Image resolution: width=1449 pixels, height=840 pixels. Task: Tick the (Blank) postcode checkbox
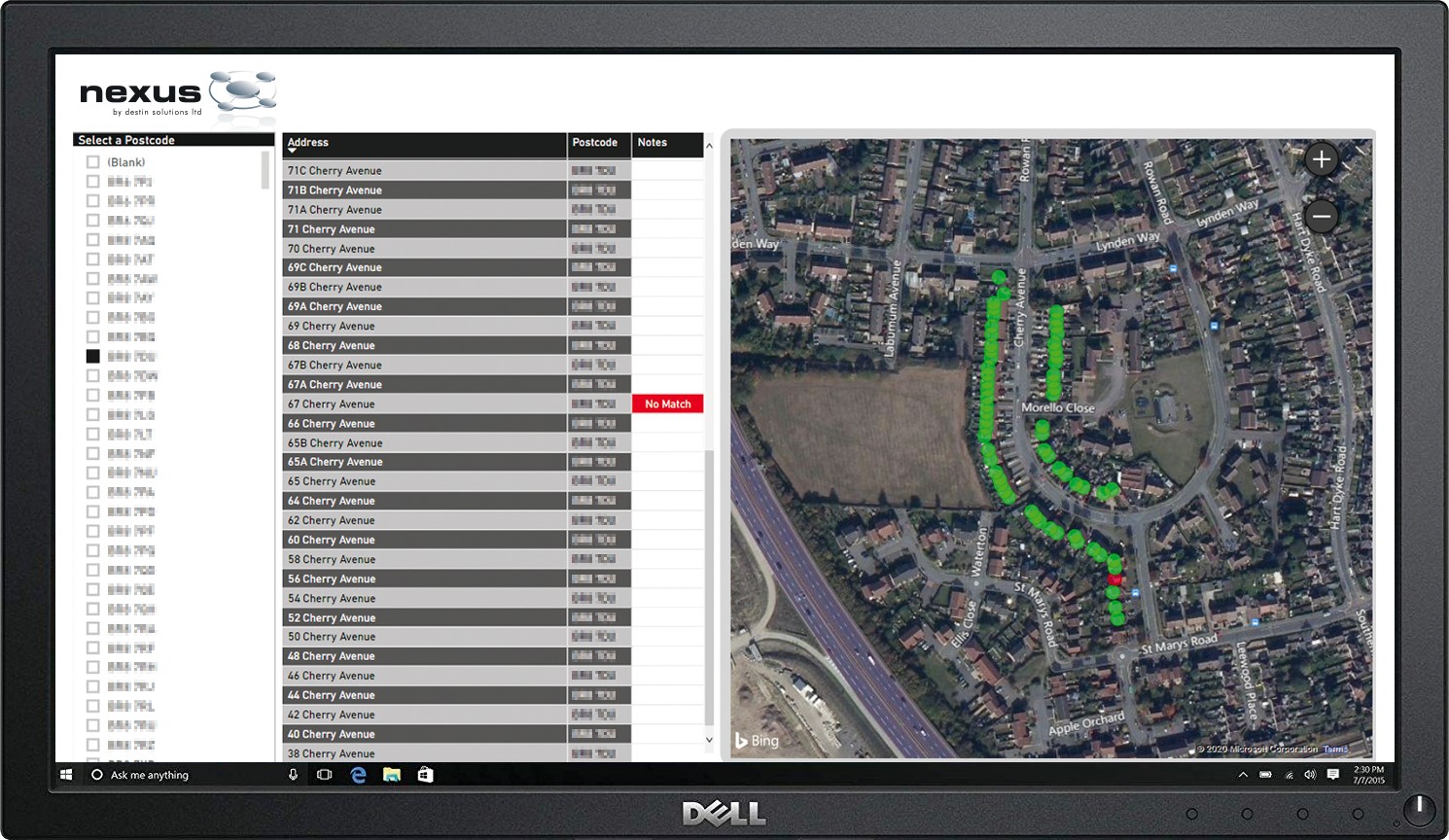click(x=93, y=162)
